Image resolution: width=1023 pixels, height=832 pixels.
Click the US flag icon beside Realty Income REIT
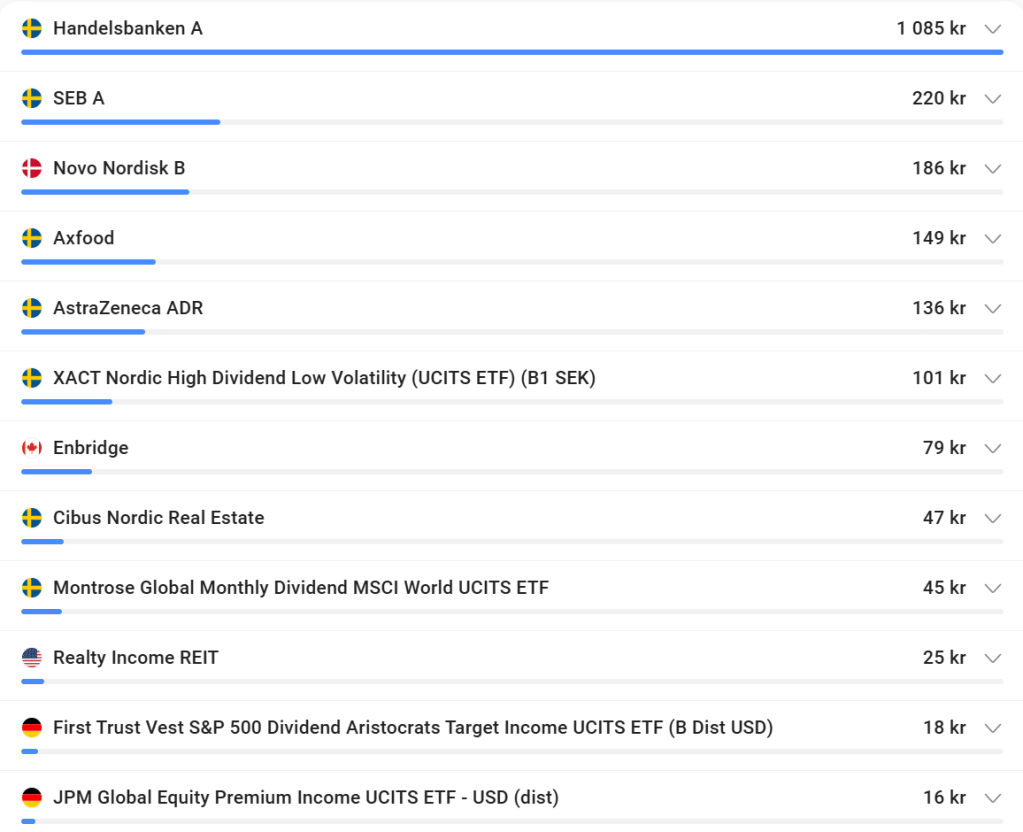32,658
